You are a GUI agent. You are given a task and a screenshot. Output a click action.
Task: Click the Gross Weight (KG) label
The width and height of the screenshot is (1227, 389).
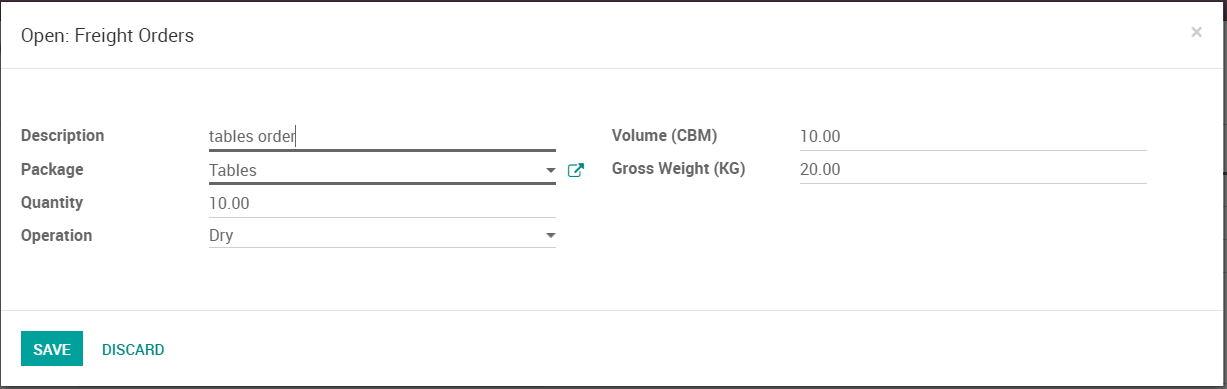(x=679, y=168)
